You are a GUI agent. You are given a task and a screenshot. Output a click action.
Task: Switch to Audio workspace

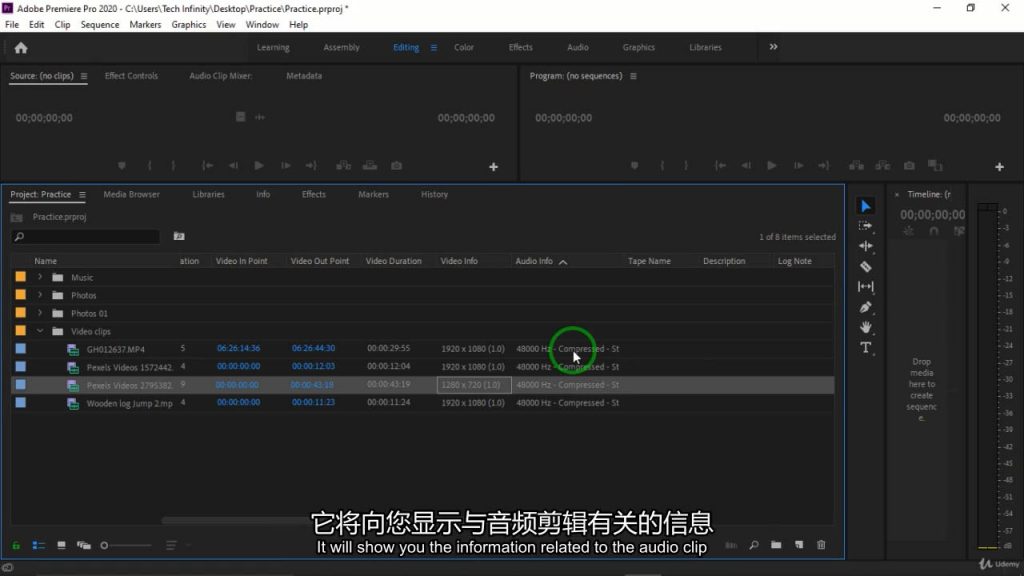[x=577, y=48]
